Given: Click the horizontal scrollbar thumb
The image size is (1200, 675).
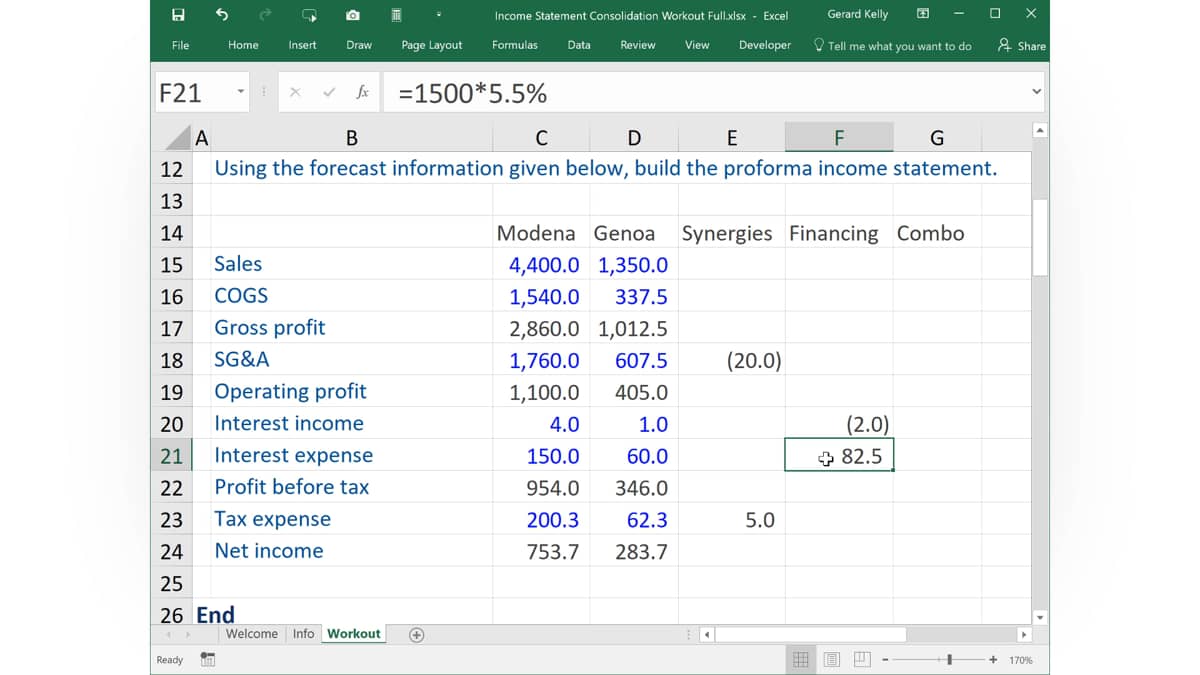Looking at the screenshot, I should coord(811,634).
